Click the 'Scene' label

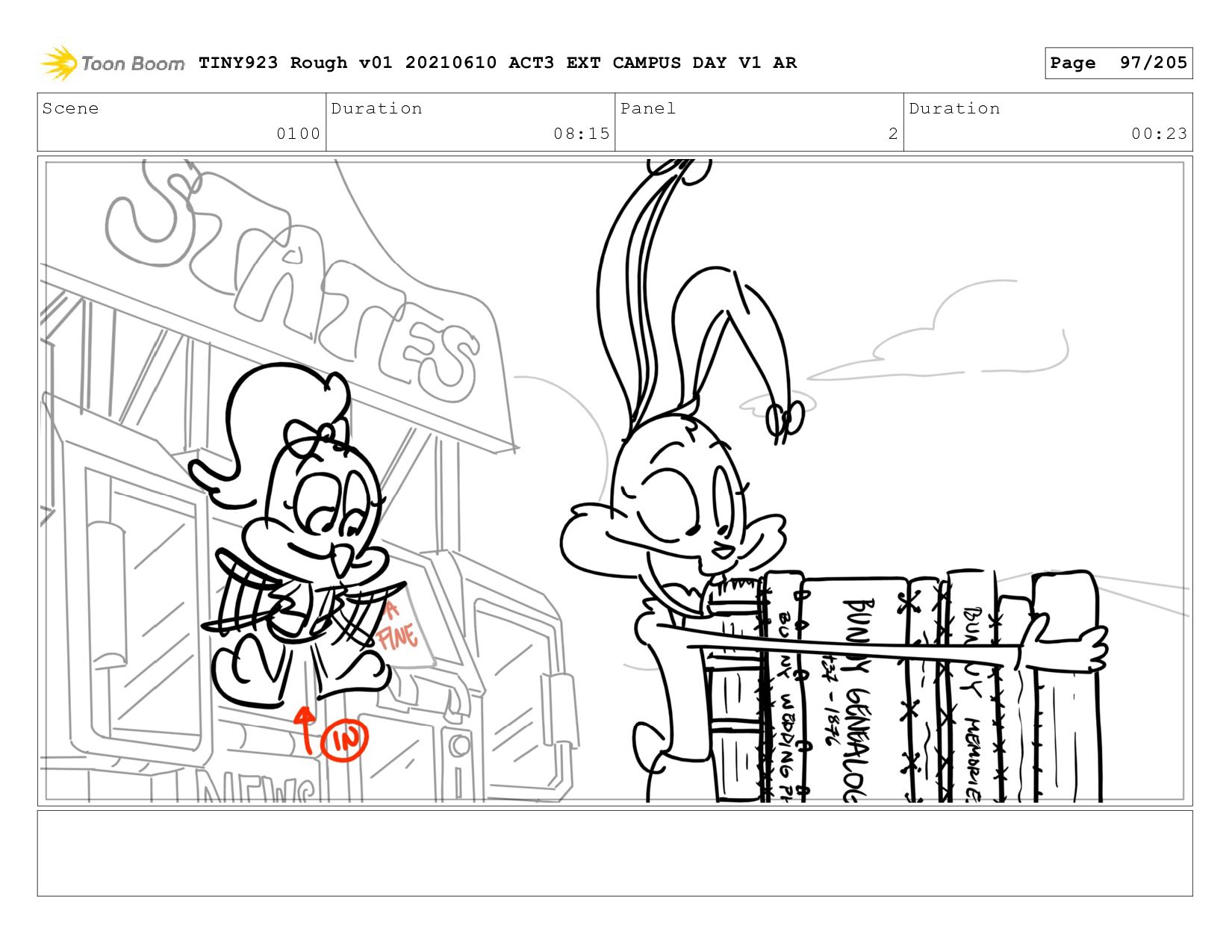[70, 108]
